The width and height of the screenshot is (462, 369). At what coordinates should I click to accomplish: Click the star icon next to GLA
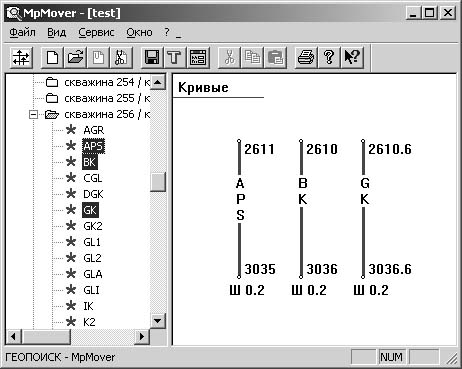(x=71, y=274)
